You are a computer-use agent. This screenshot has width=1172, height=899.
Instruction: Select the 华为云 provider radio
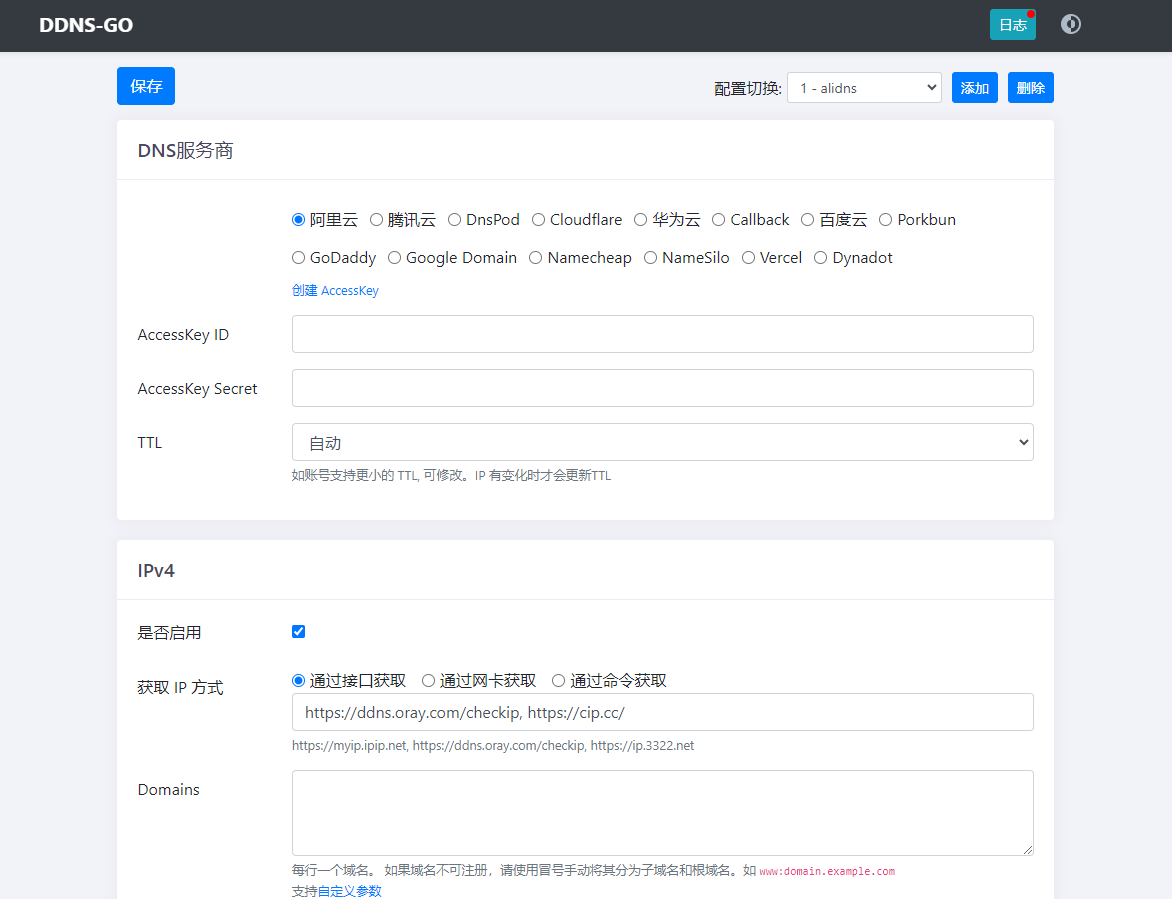click(x=641, y=220)
